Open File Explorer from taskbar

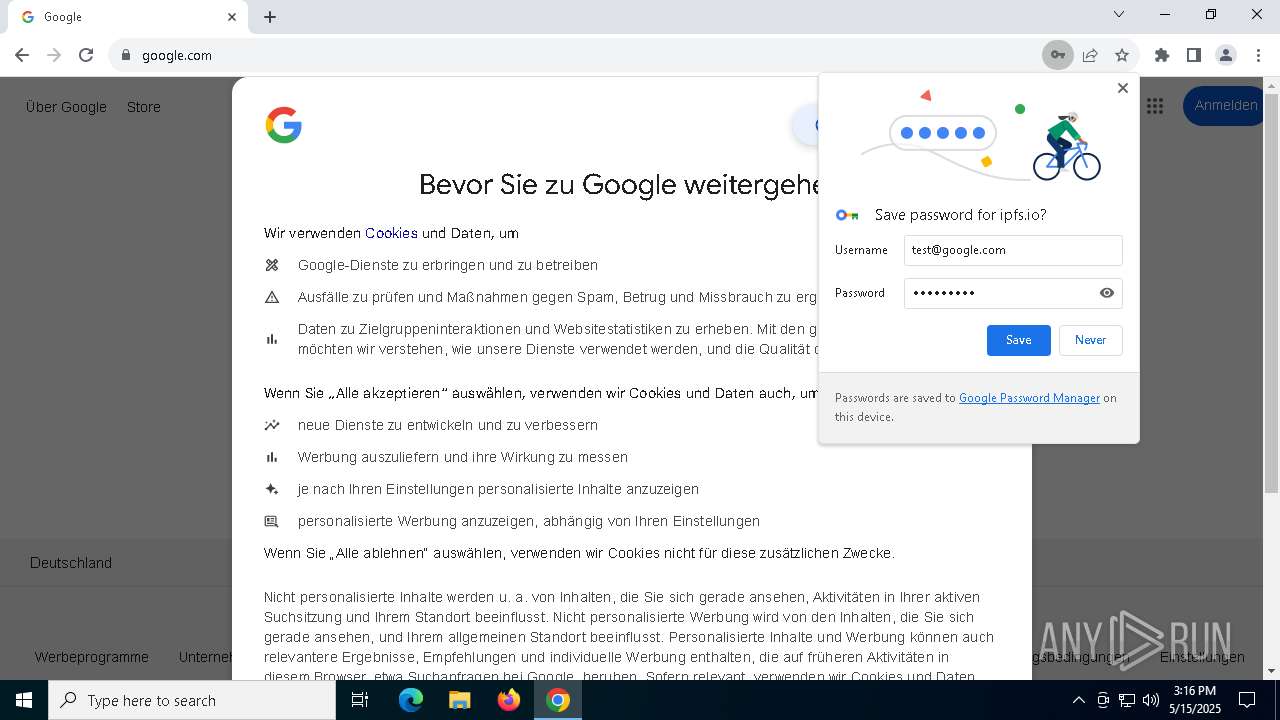pyautogui.click(x=459, y=700)
